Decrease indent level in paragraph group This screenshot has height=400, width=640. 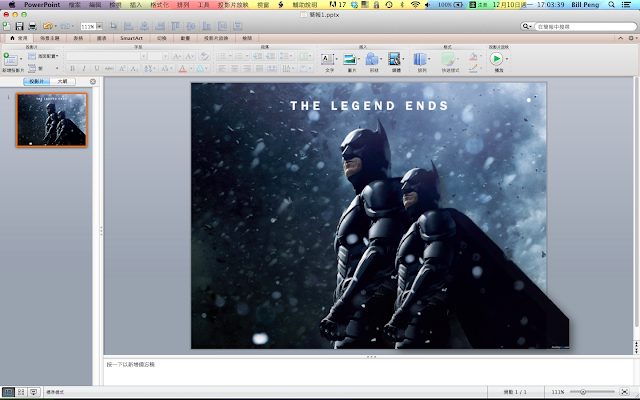pyautogui.click(x=257, y=56)
